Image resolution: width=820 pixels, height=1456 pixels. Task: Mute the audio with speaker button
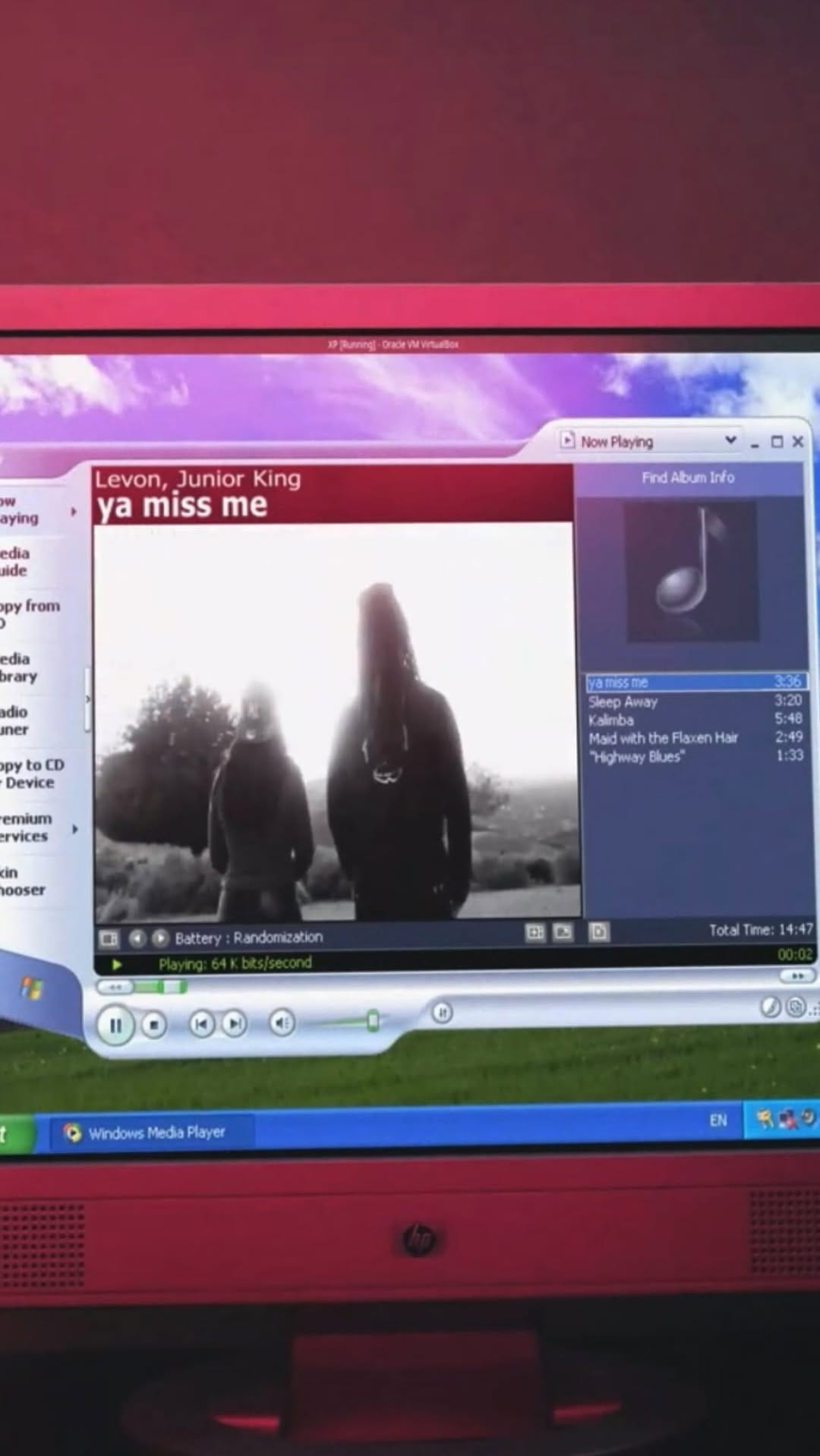tap(282, 1023)
